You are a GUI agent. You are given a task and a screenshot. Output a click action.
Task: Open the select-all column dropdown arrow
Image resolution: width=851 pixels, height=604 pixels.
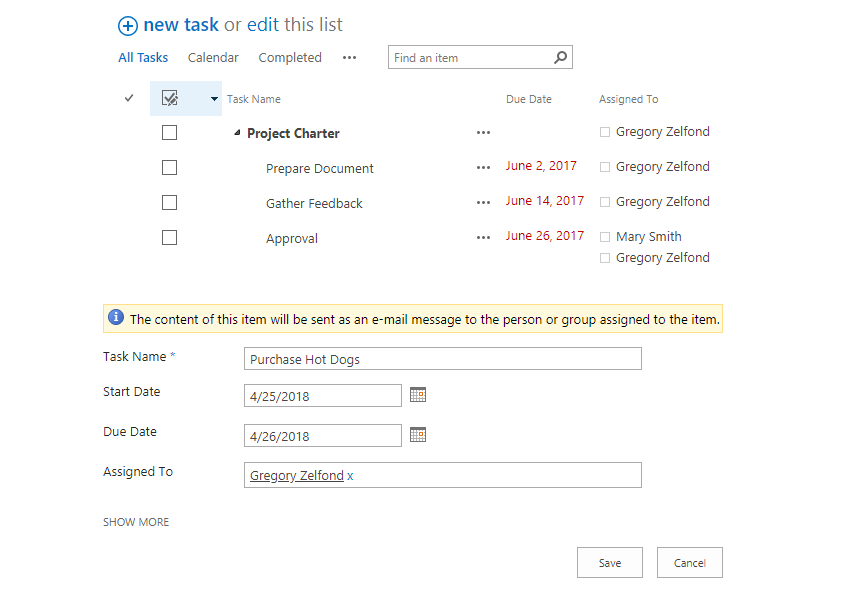(x=214, y=99)
